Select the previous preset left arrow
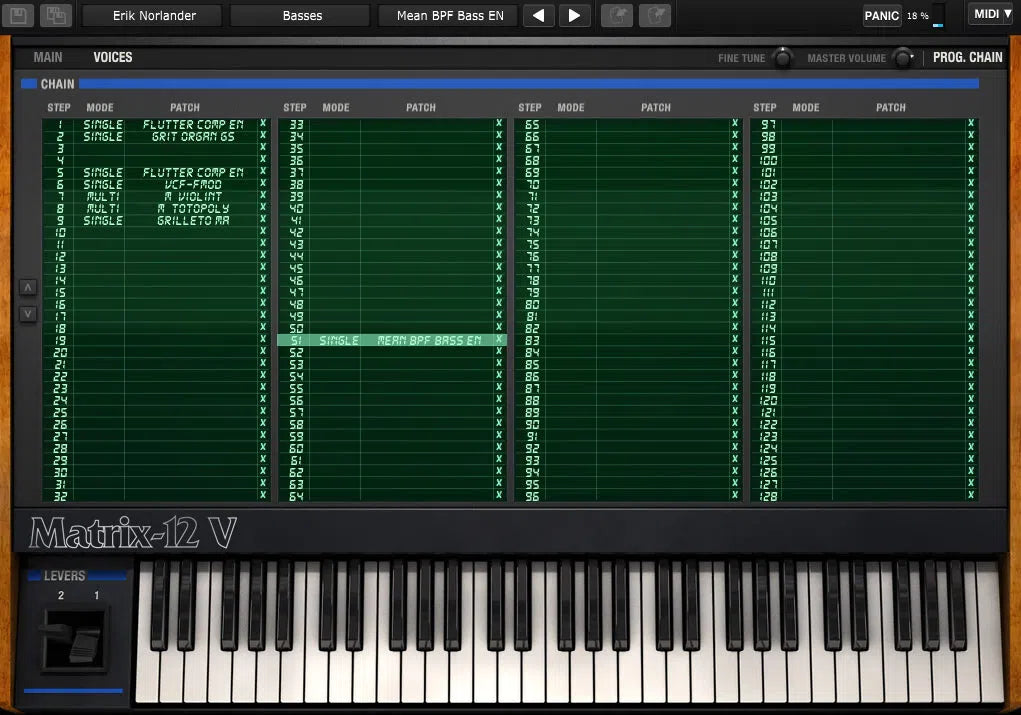The width and height of the screenshot is (1021, 715). click(536, 15)
